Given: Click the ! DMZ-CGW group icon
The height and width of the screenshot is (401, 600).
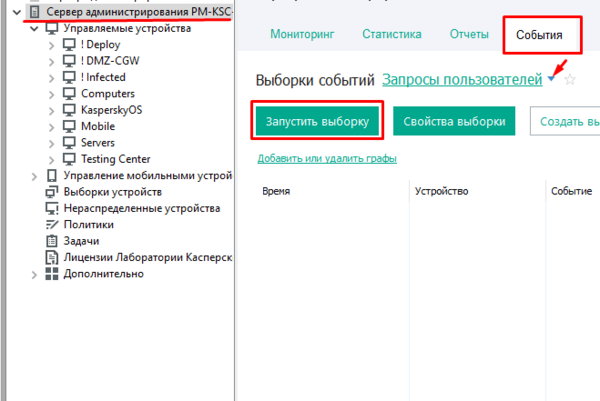Looking at the screenshot, I should [x=69, y=61].
